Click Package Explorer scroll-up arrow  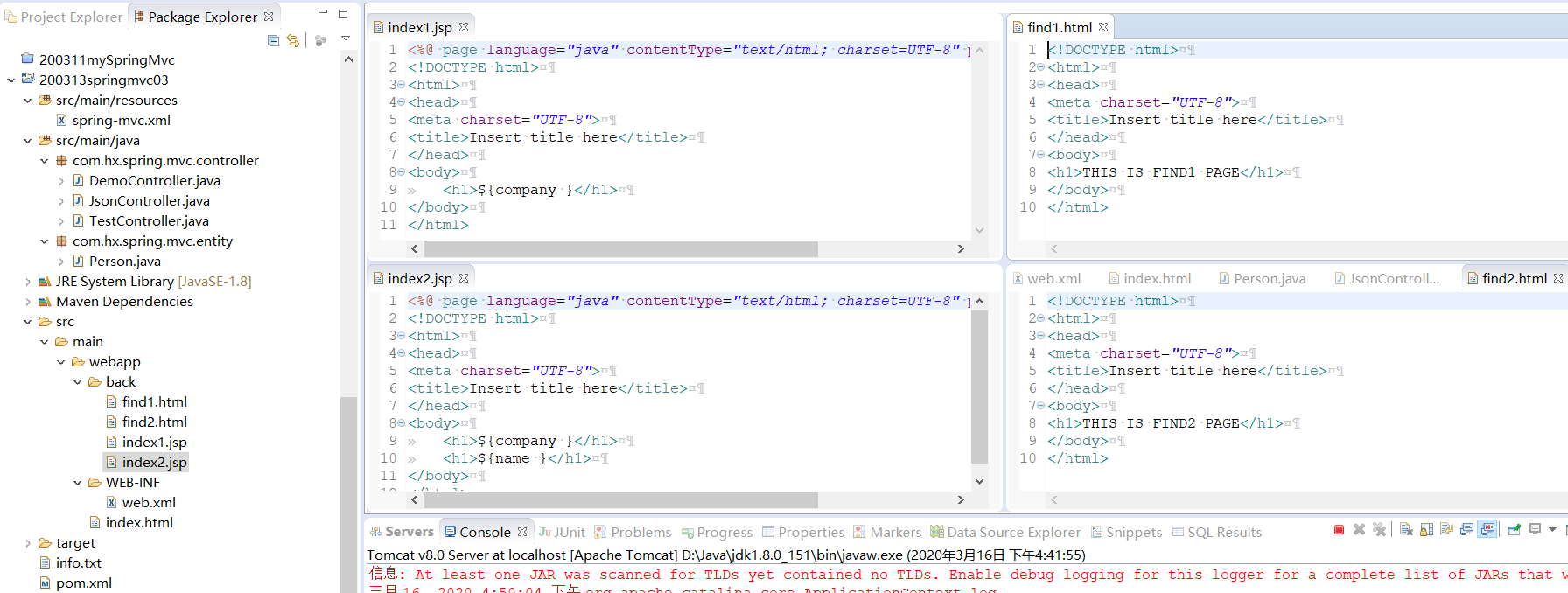pos(348,59)
